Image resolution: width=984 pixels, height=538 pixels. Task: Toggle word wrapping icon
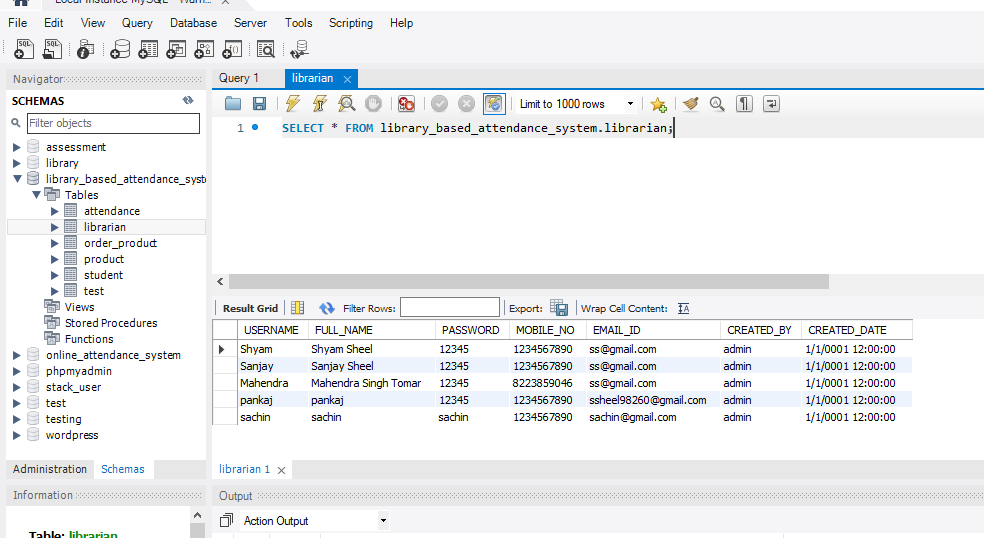(x=771, y=104)
